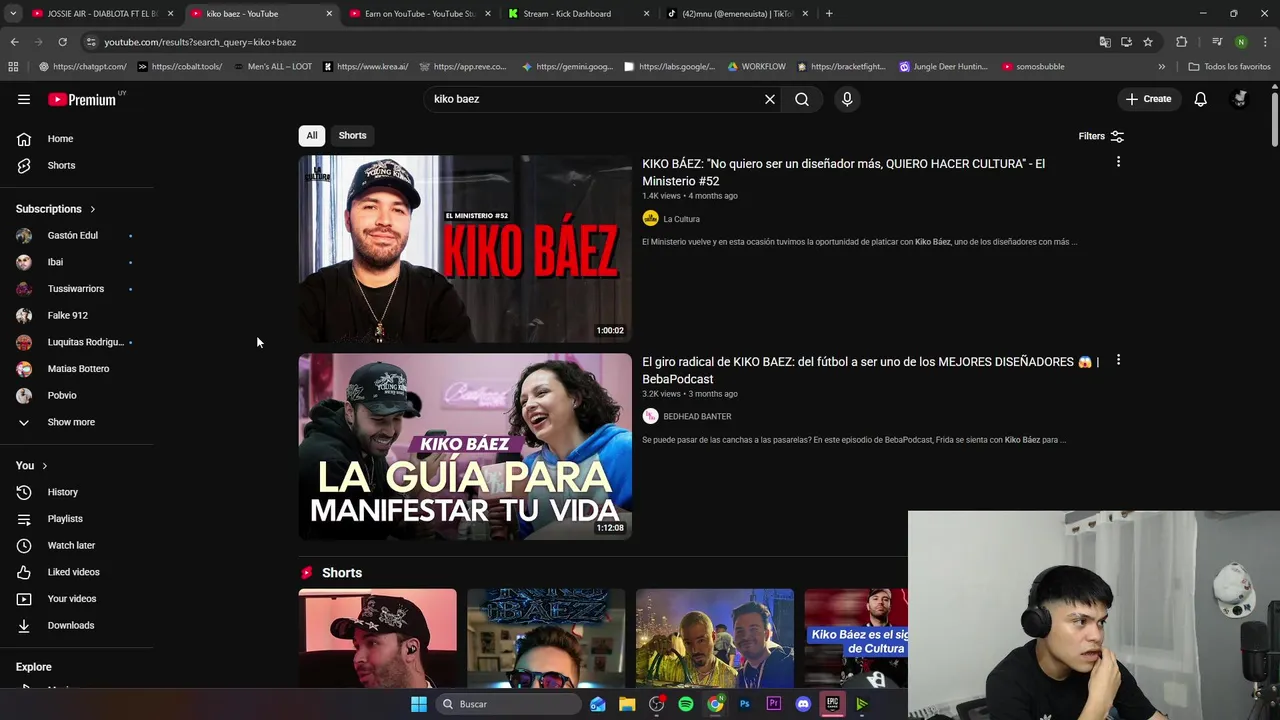Open a new Chrome tab
This screenshot has width=1280, height=720.
[829, 14]
